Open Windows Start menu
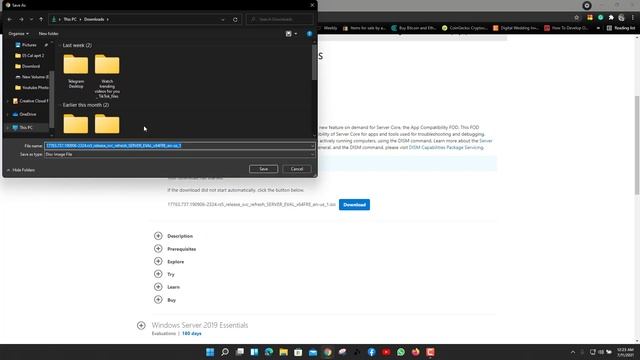640x360 pixels. pos(210,352)
